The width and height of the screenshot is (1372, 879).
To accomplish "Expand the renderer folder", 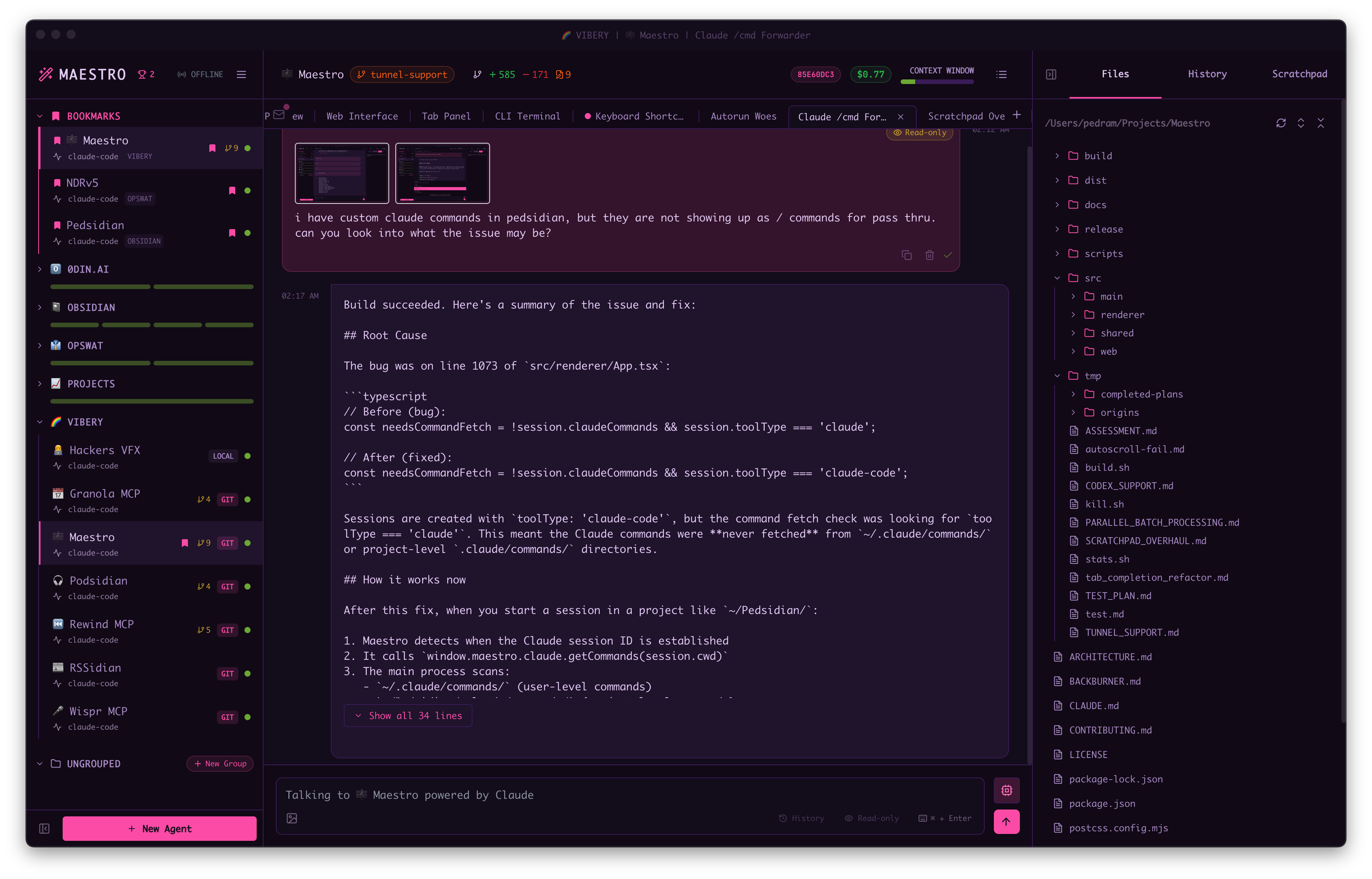I will pos(1073,315).
